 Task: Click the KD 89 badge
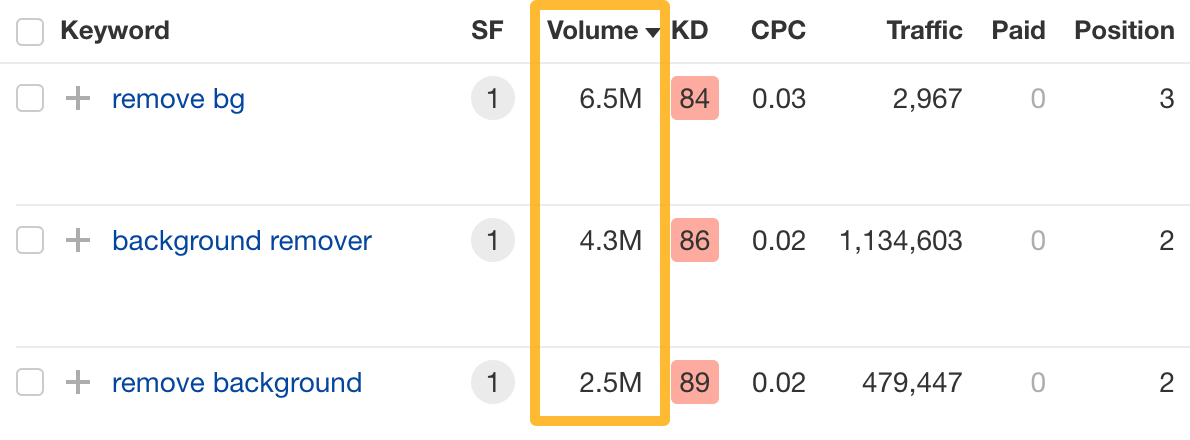695,383
